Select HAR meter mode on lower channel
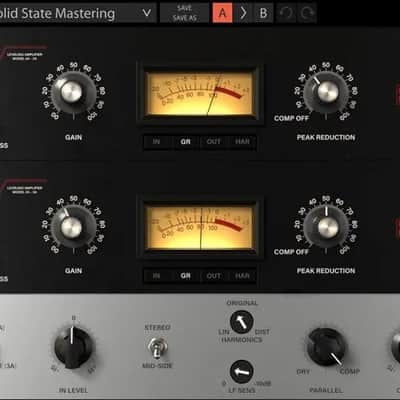 point(242,276)
